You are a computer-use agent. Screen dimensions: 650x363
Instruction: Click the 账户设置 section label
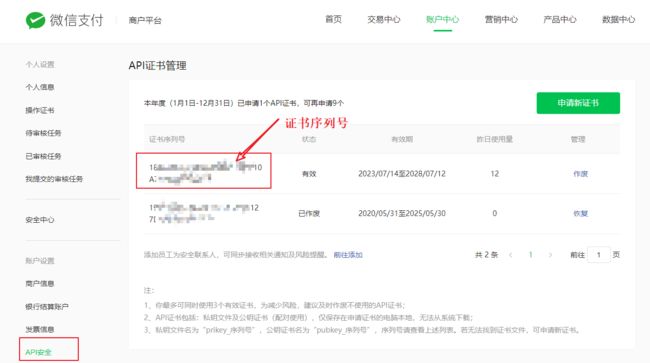point(40,261)
